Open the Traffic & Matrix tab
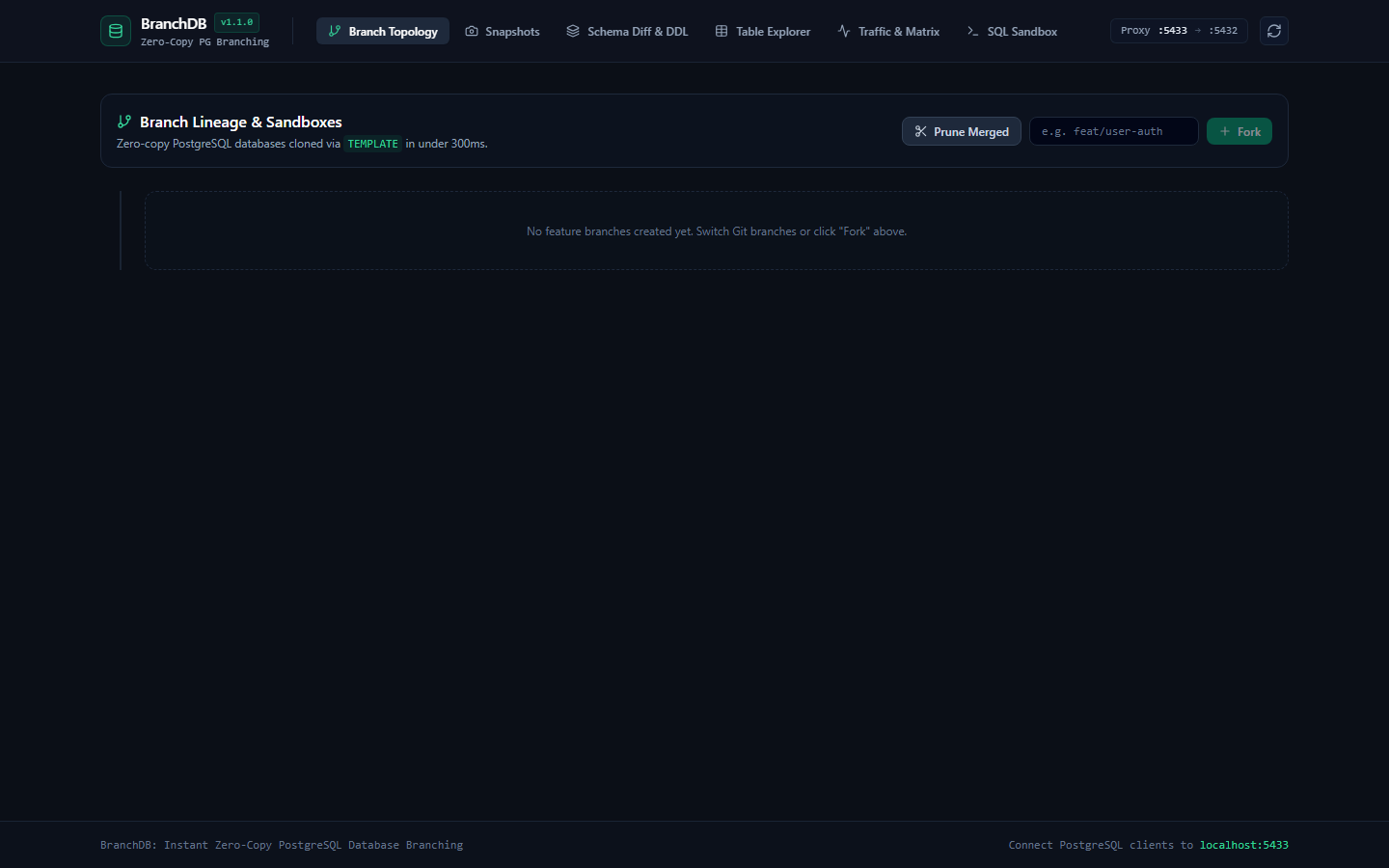The image size is (1389, 868). click(x=888, y=31)
